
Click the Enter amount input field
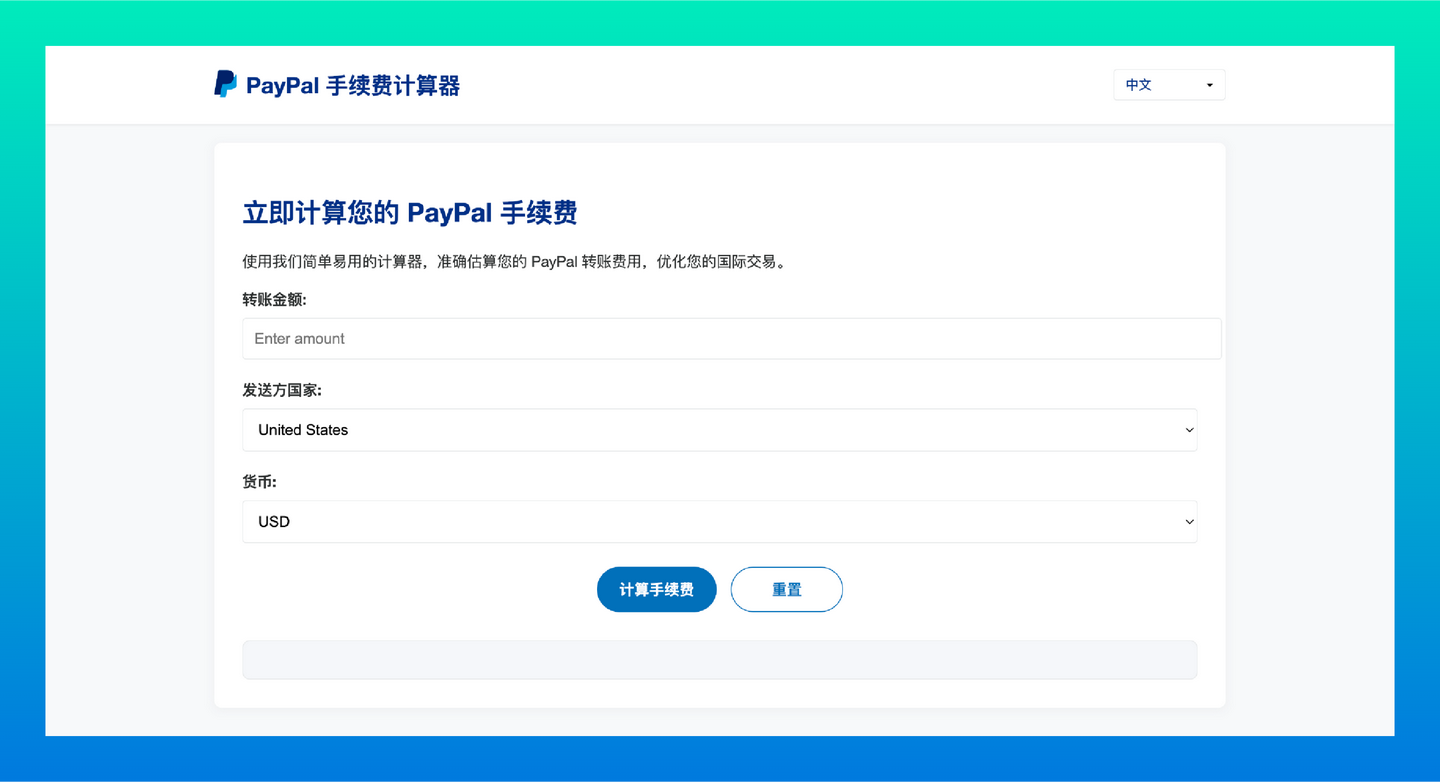(x=731, y=338)
